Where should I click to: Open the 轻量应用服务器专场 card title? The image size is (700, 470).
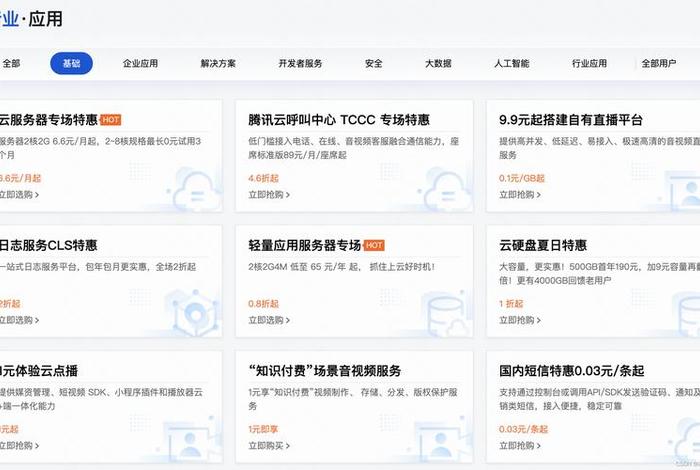click(305, 245)
